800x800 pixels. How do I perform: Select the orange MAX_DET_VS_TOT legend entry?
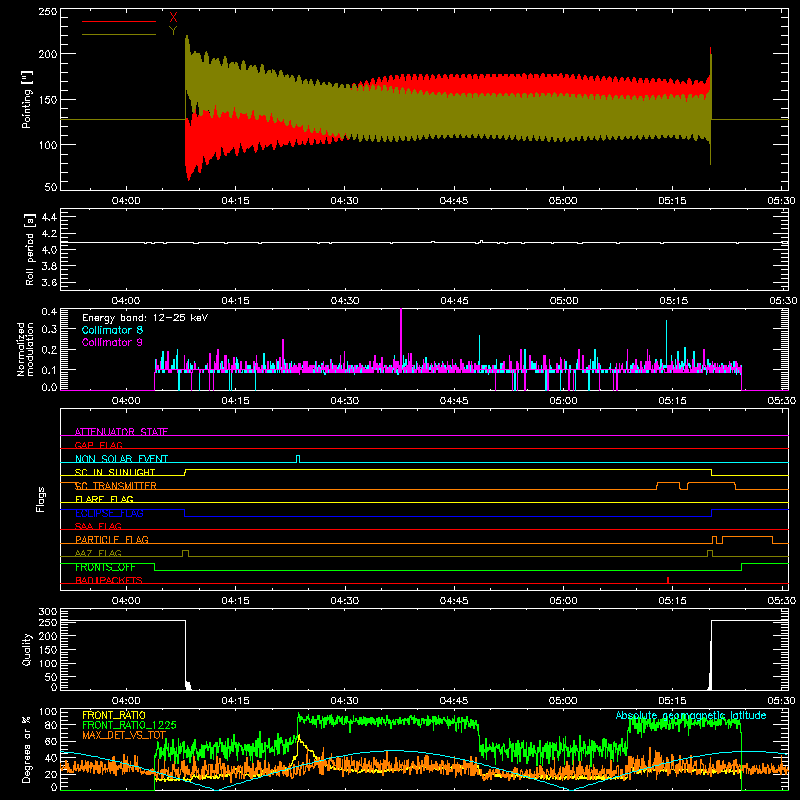[x=124, y=735]
